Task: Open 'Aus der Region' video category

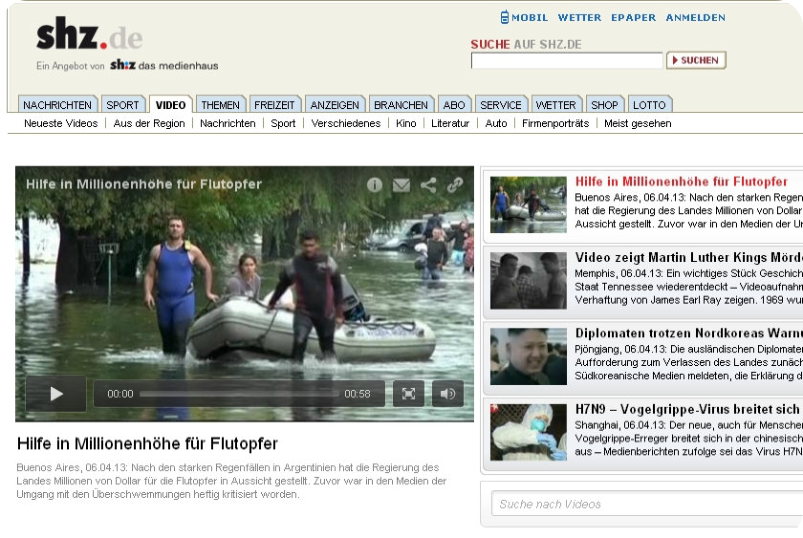Action: [x=149, y=124]
